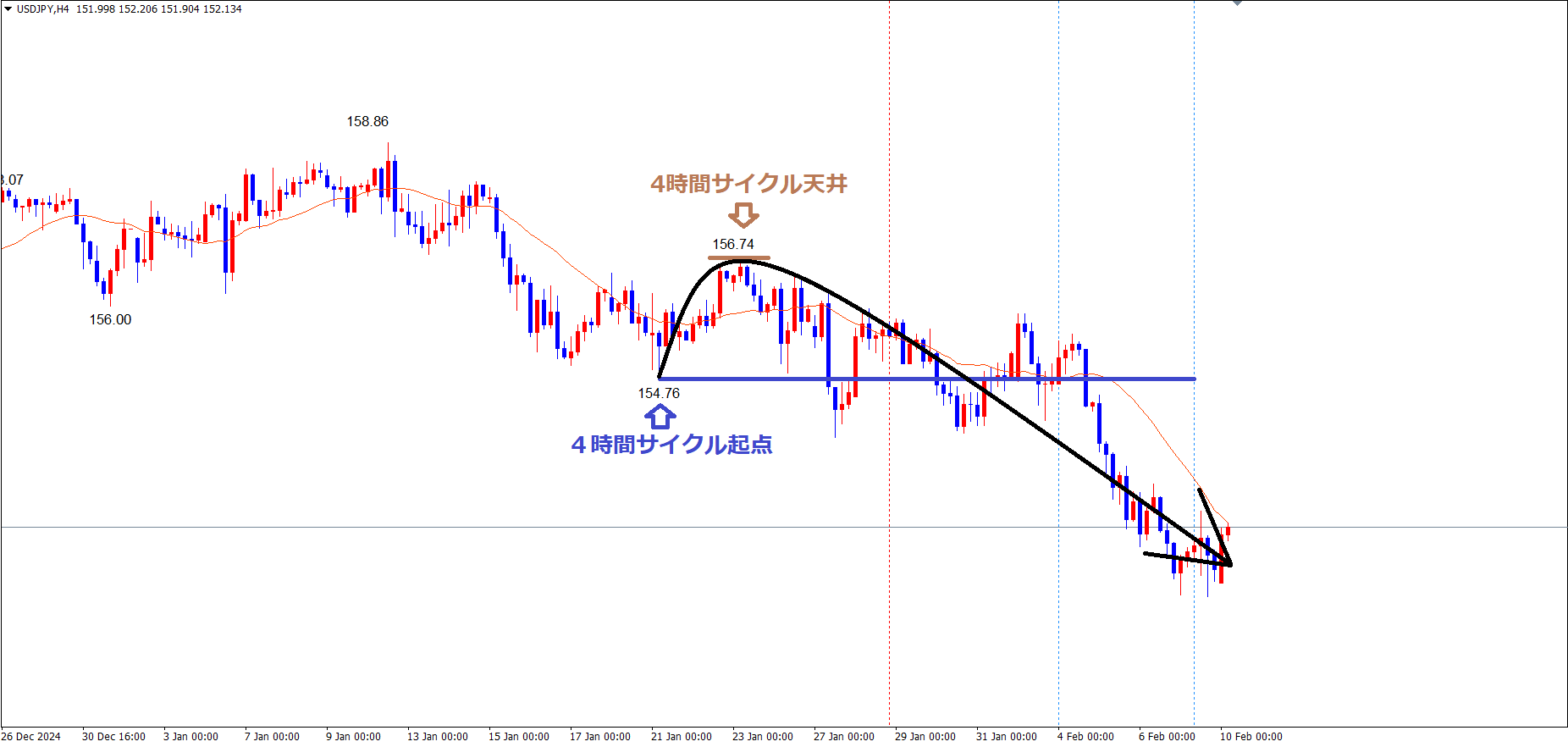Click the 156.00 low price label
The height and width of the screenshot is (747, 1568).
[x=110, y=319]
